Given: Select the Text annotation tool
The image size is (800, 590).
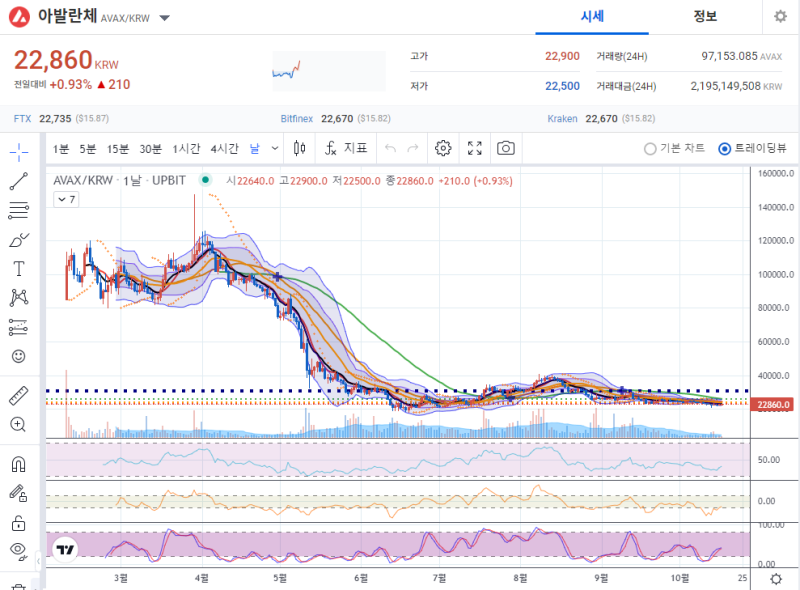Looking at the screenshot, I should (19, 268).
